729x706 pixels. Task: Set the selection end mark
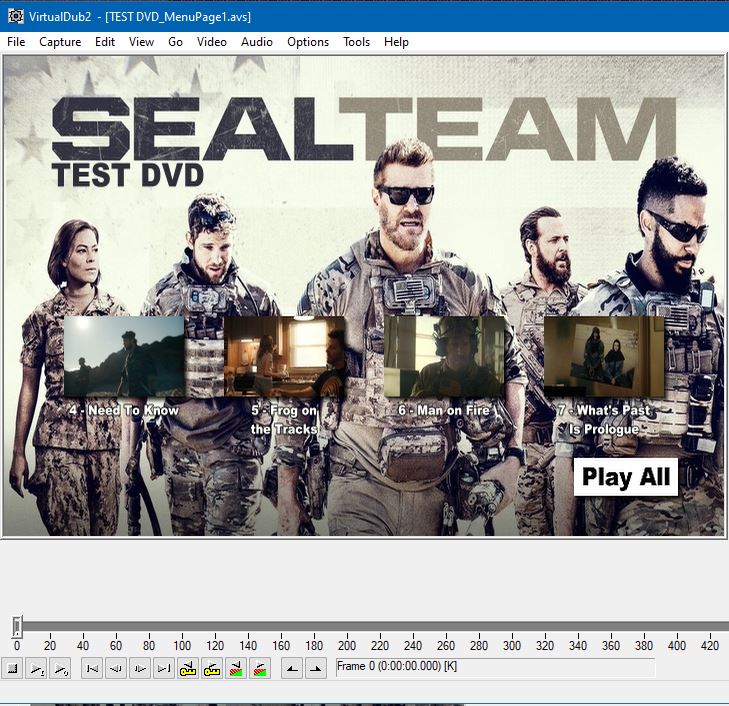pyautogui.click(x=316, y=669)
